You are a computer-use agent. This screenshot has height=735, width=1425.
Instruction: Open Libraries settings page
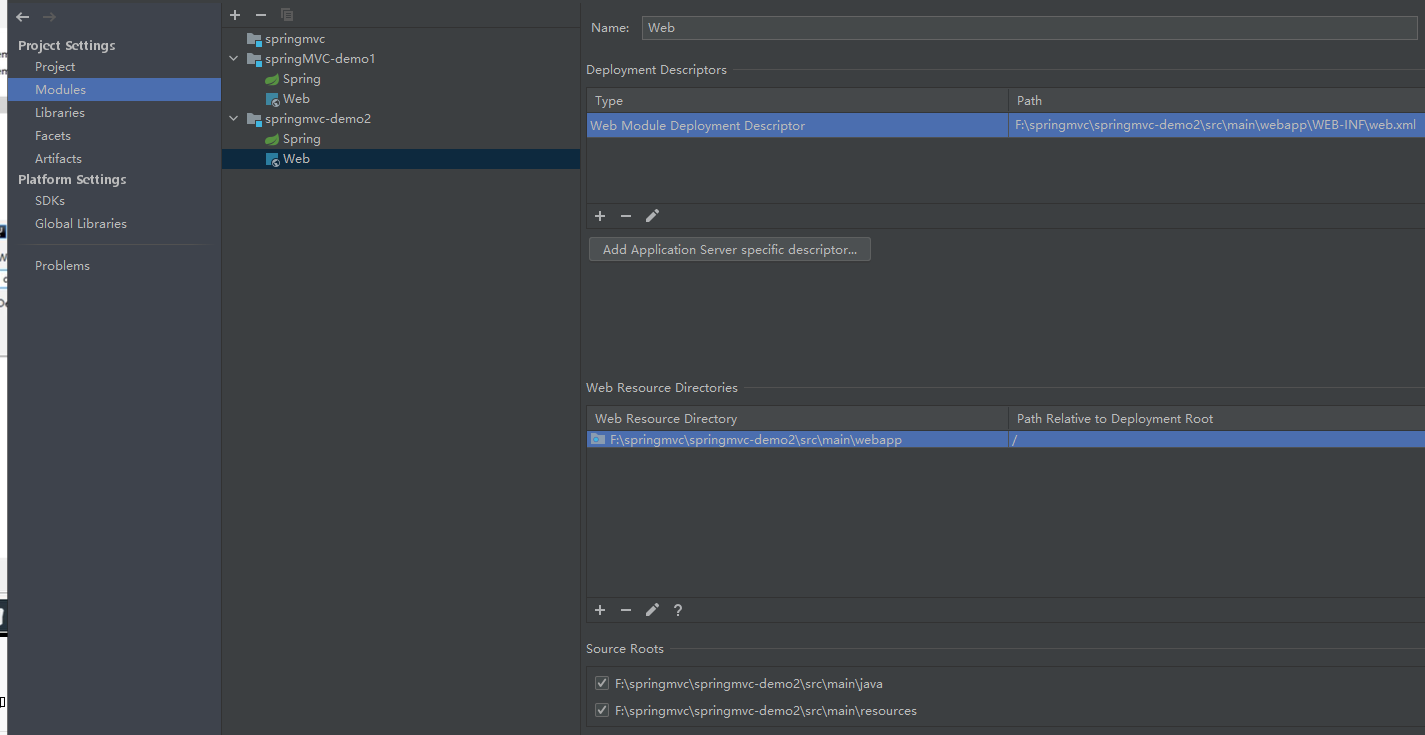[x=60, y=113]
